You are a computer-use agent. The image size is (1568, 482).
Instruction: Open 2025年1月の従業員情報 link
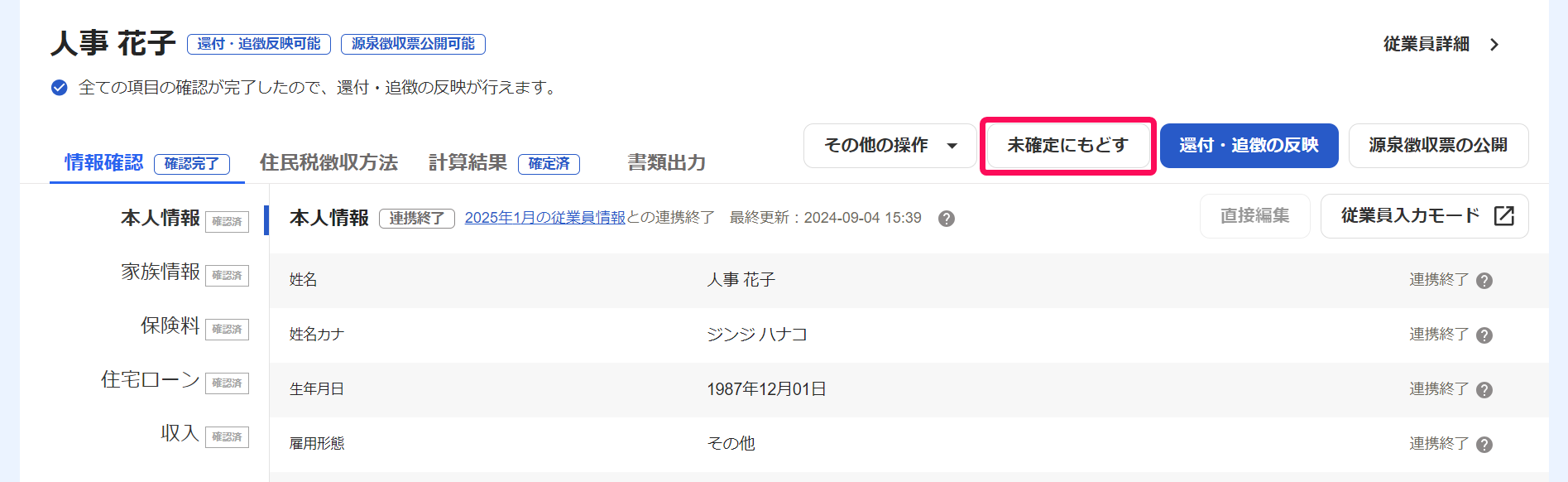point(545,218)
